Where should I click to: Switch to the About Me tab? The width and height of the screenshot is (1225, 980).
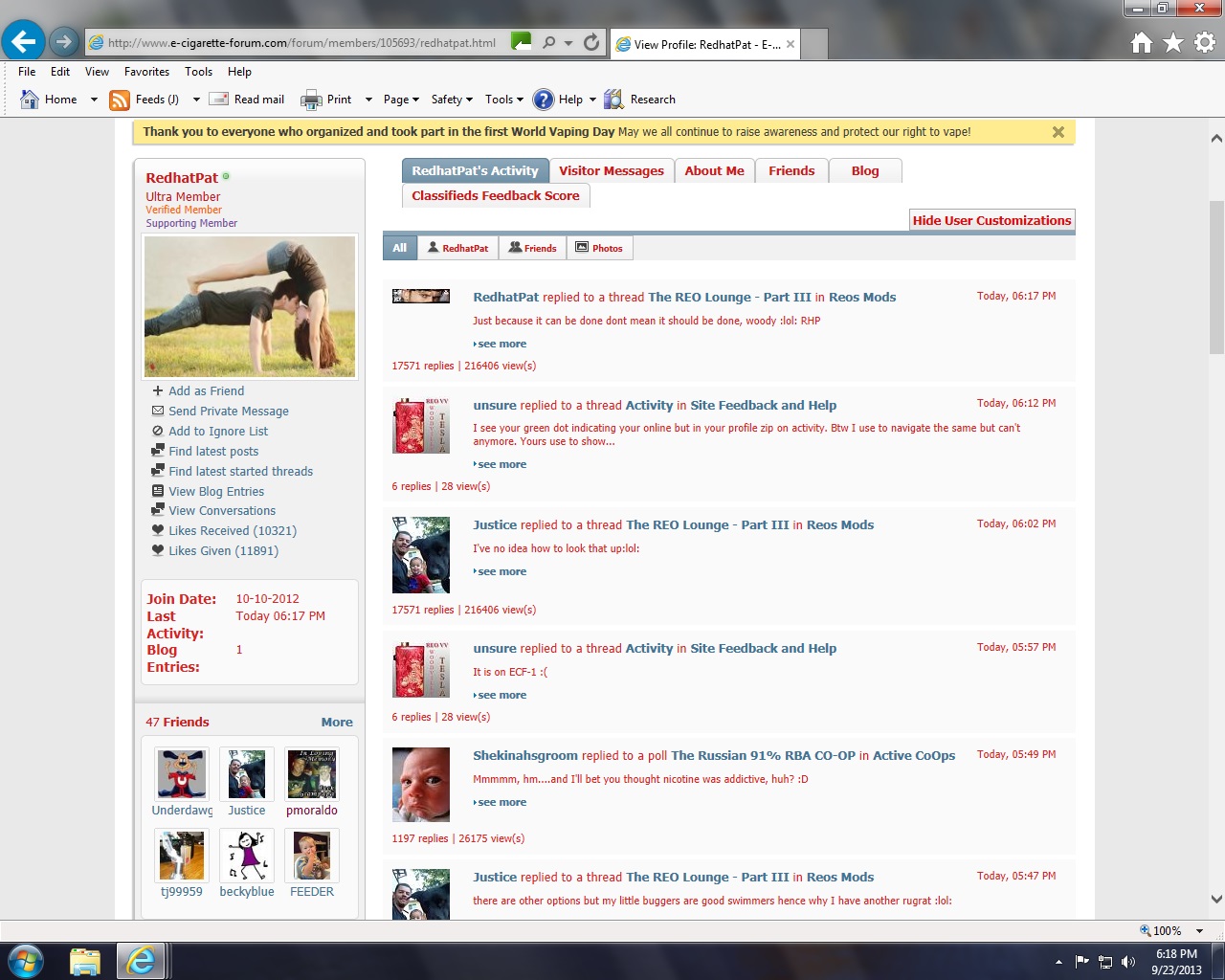click(714, 170)
